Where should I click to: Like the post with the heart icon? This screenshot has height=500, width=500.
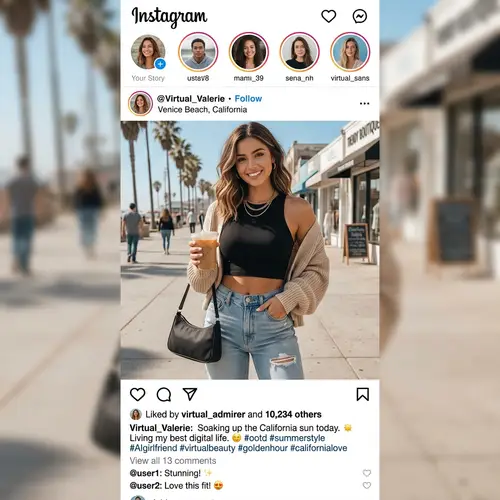click(x=137, y=394)
